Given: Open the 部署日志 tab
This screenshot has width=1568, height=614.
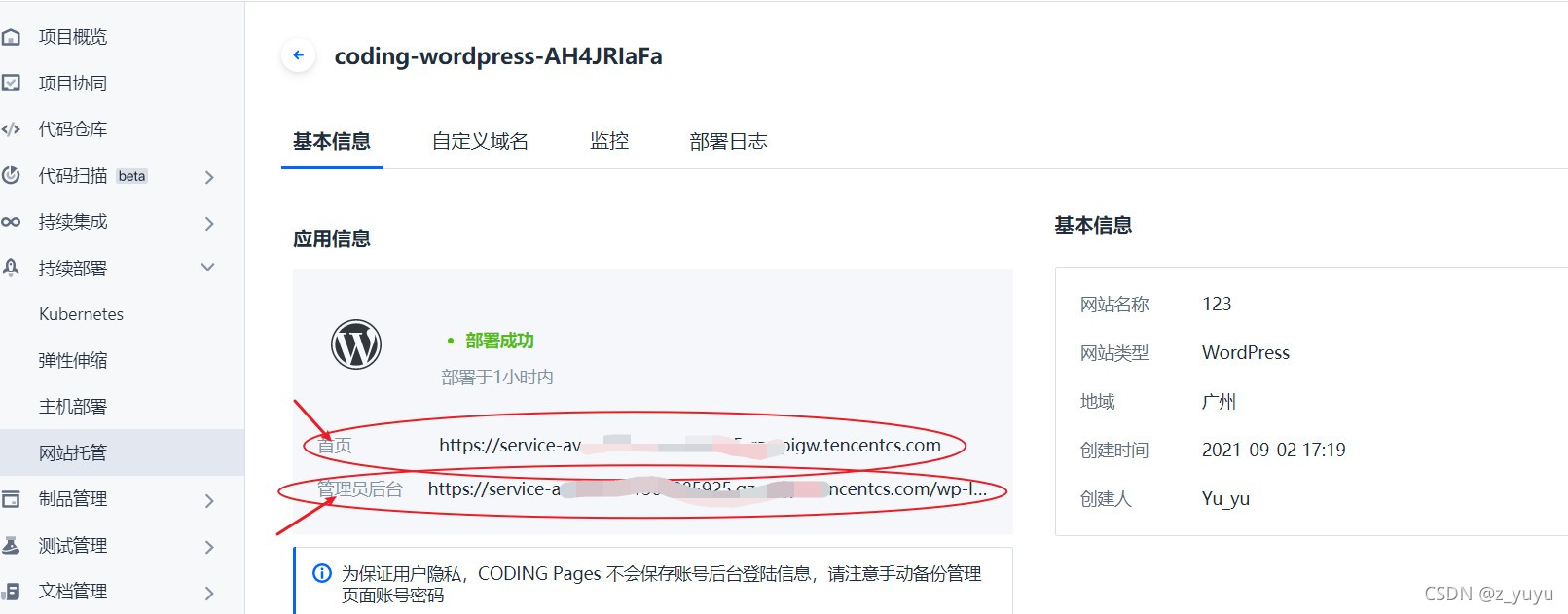Looking at the screenshot, I should coord(728,141).
